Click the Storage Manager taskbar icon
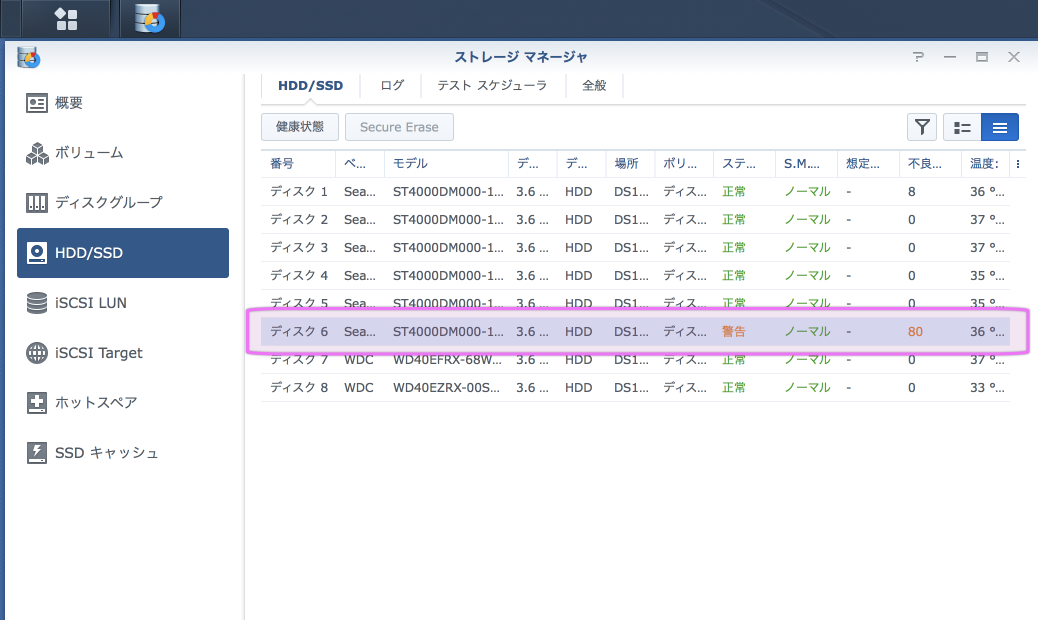1038x620 pixels. (150, 18)
